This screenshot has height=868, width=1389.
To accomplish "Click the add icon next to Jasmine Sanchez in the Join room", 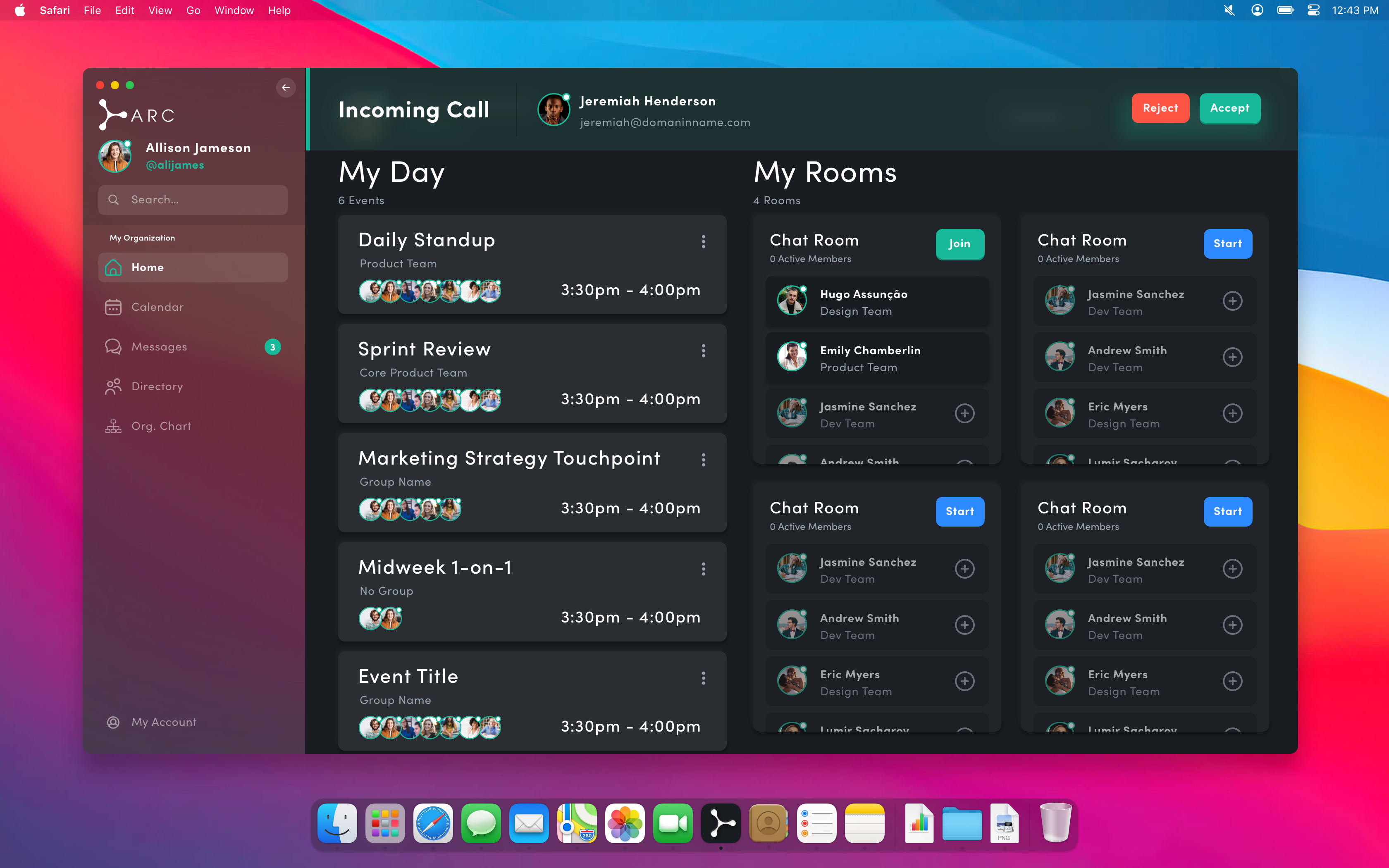I will pos(964,413).
